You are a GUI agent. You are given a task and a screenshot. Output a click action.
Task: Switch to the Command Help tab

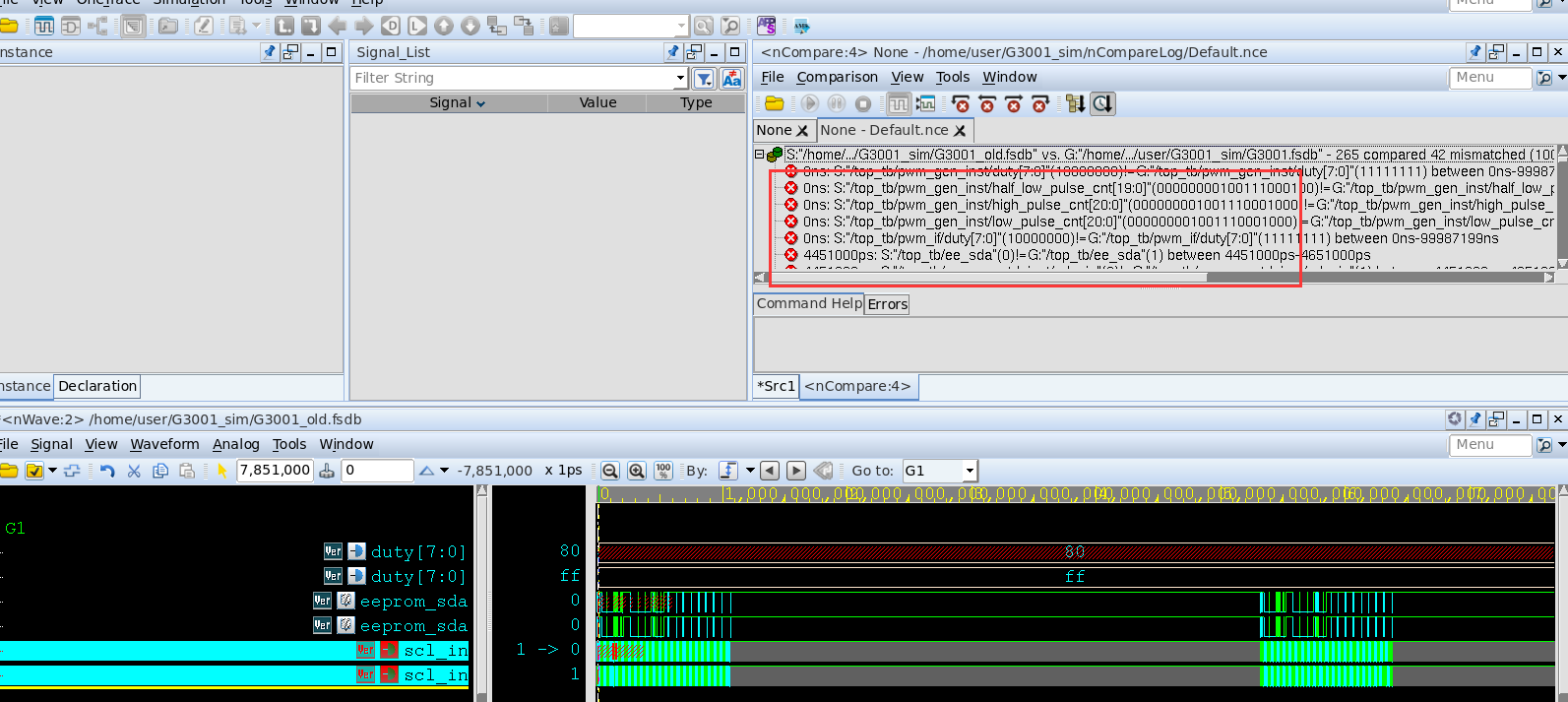tap(809, 303)
